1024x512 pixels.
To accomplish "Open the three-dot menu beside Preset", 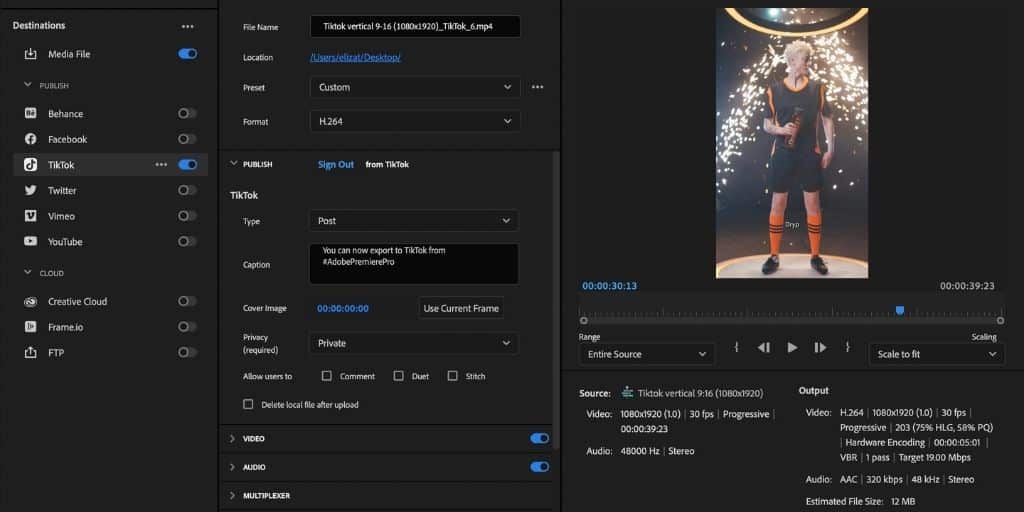I will tap(537, 87).
